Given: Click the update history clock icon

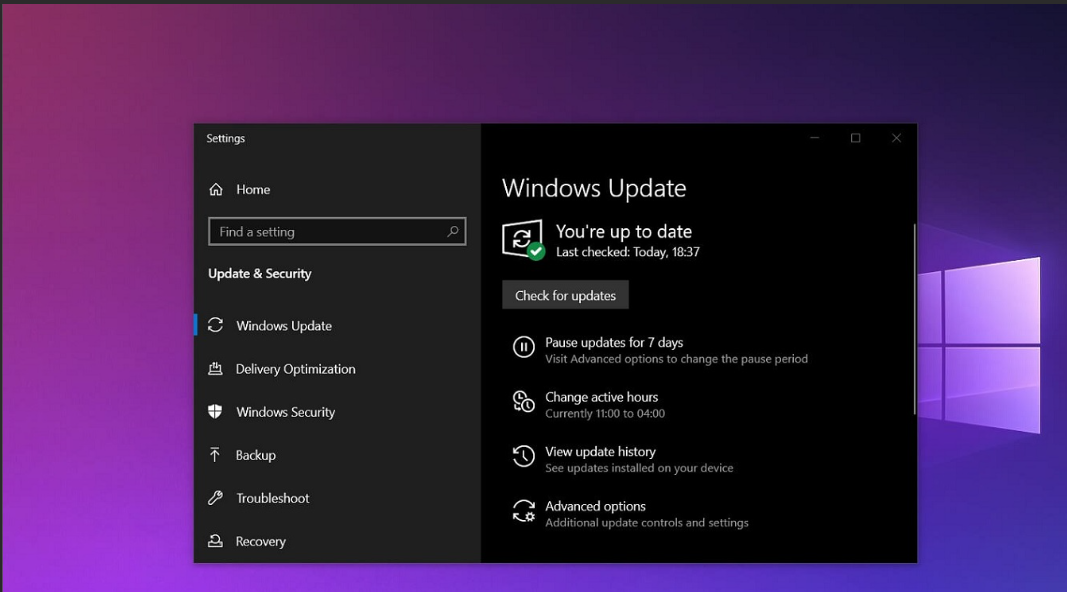Looking at the screenshot, I should (x=523, y=457).
